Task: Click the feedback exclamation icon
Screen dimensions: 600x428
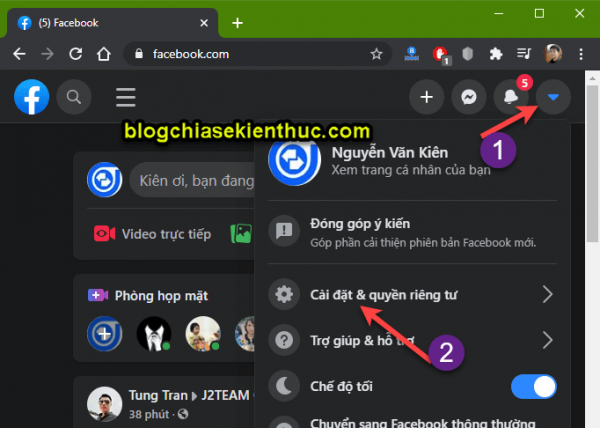Action: point(284,231)
